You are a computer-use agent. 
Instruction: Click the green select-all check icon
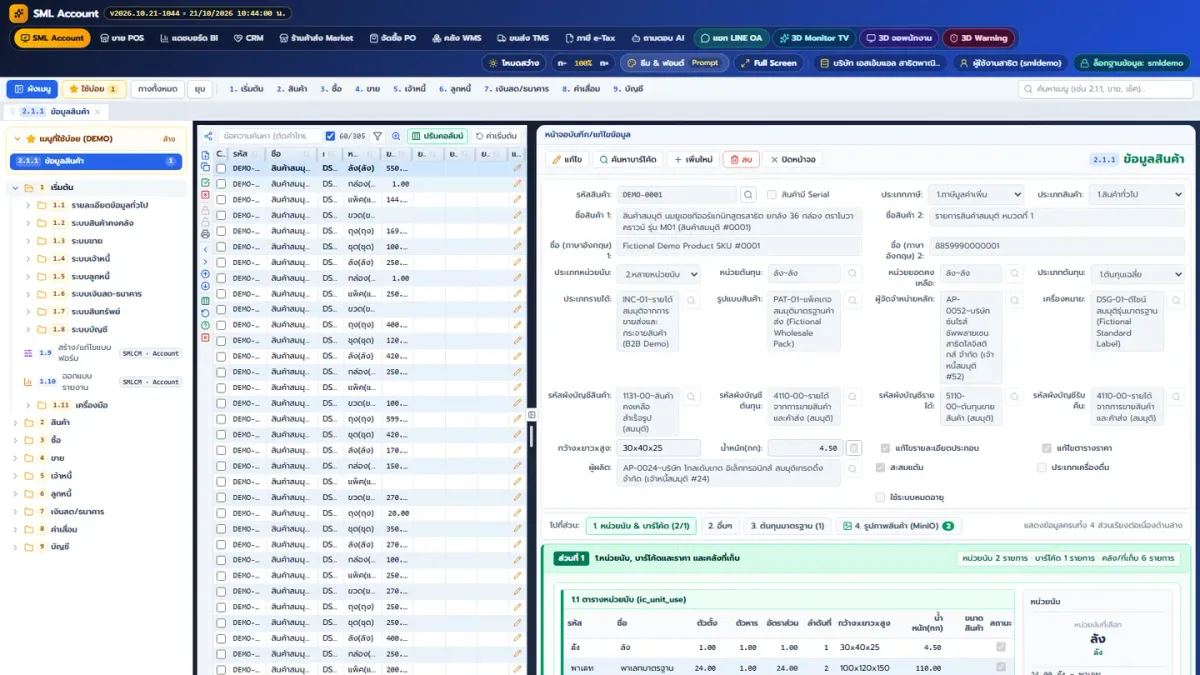pyautogui.click(x=206, y=183)
